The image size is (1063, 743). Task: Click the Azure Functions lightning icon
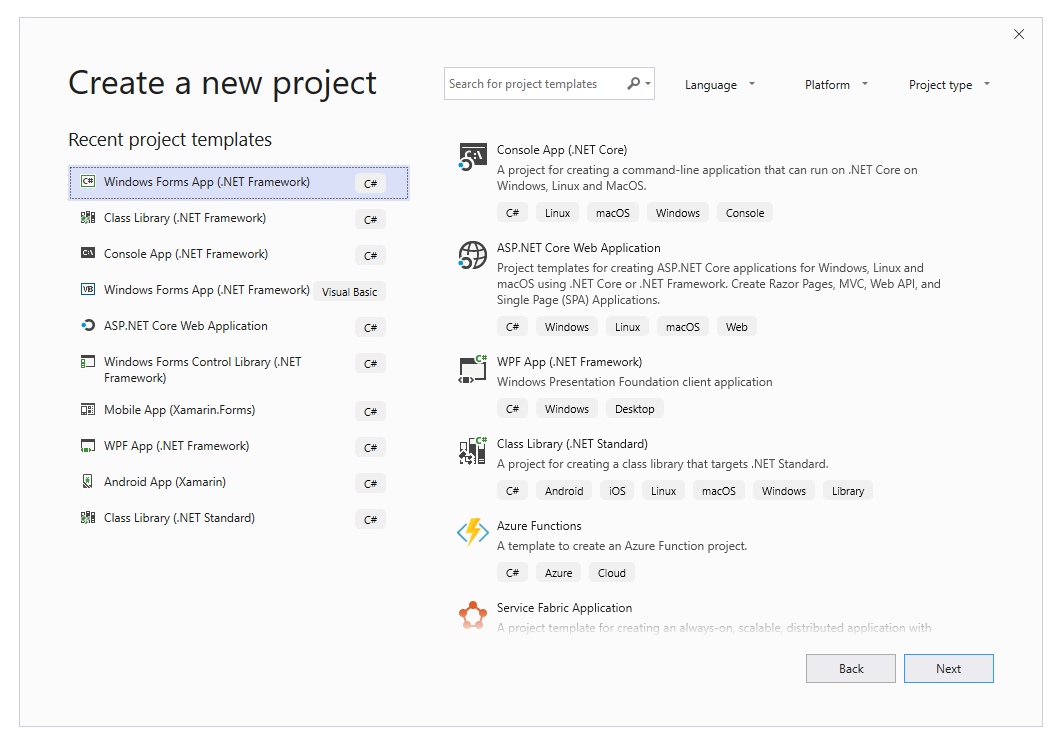[x=473, y=532]
